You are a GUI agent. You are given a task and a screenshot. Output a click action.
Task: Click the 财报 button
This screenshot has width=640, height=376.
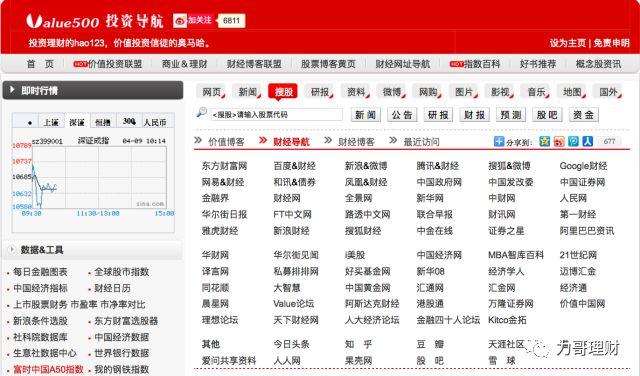[x=474, y=115]
